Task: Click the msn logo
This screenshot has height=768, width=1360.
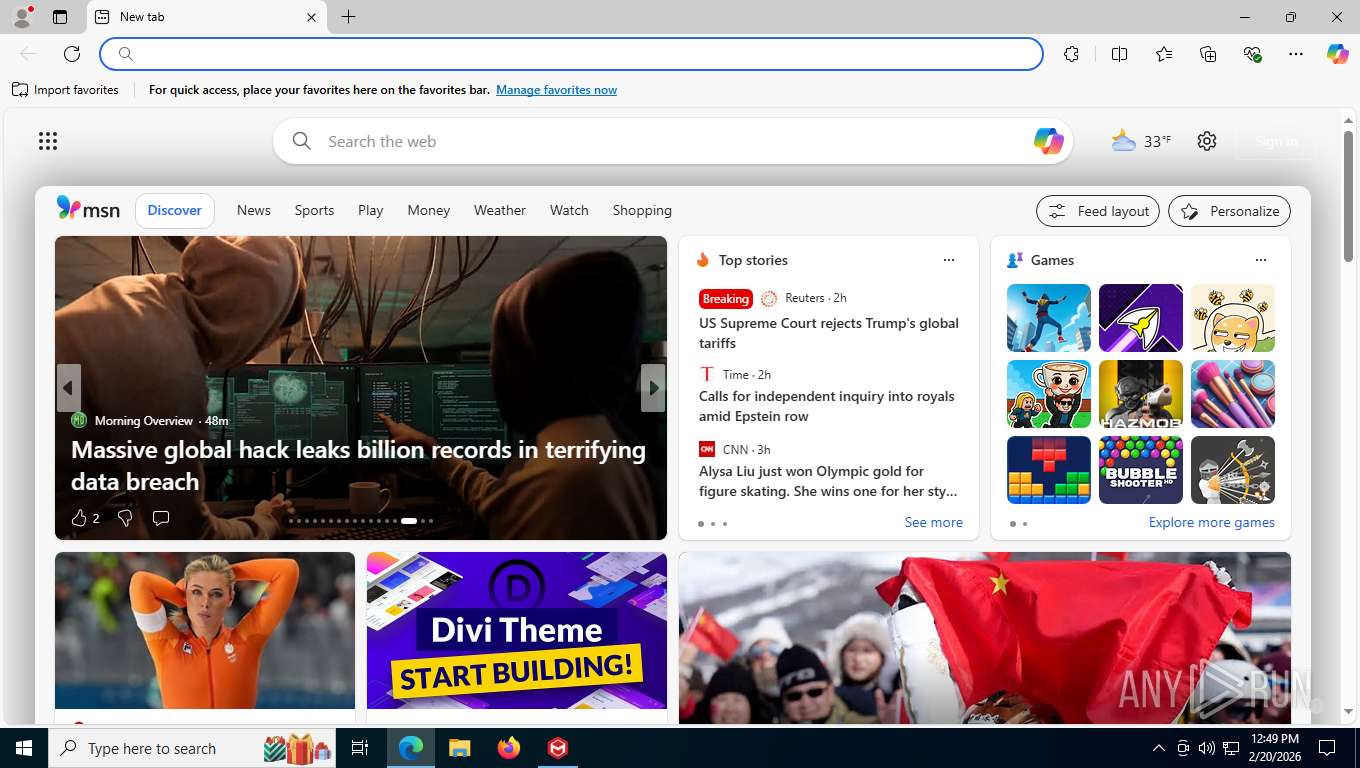Action: coord(88,209)
